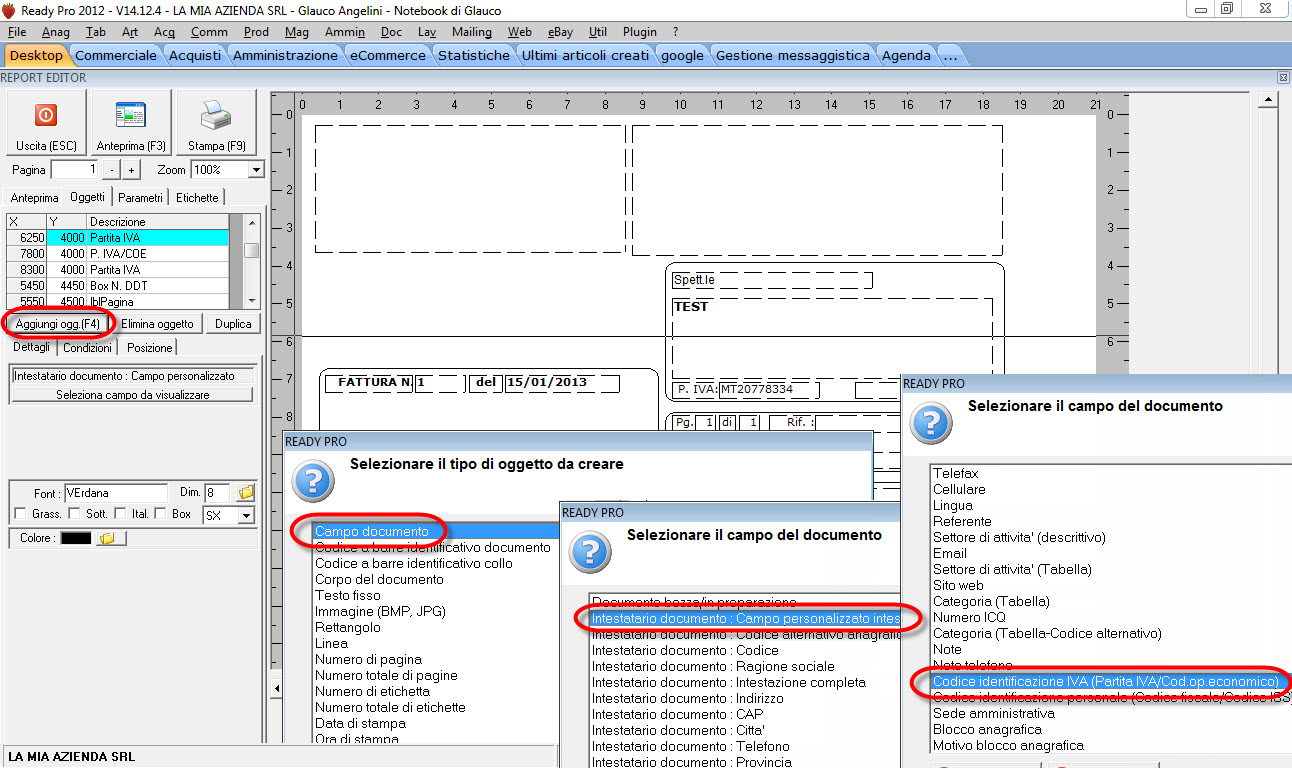The width and height of the screenshot is (1292, 768).
Task: Choose Testo fisso object type
Action: 347,595
